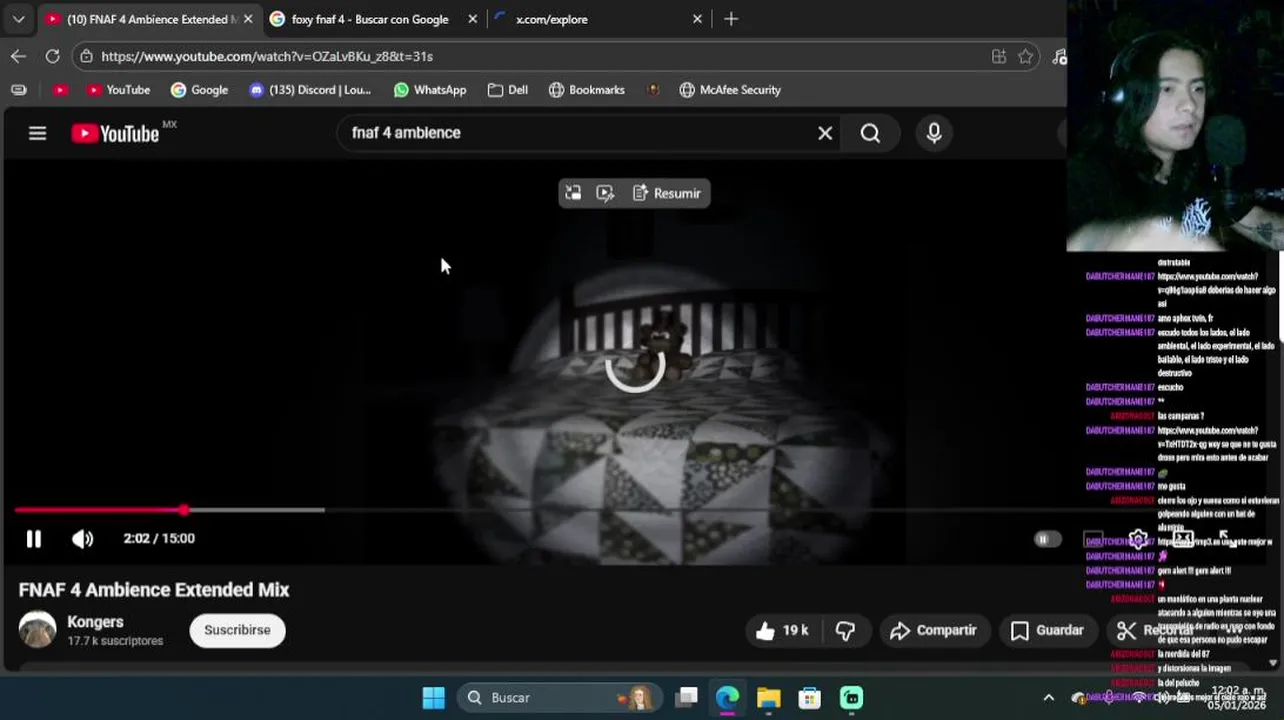
Task: Mute the video volume
Action: point(82,539)
